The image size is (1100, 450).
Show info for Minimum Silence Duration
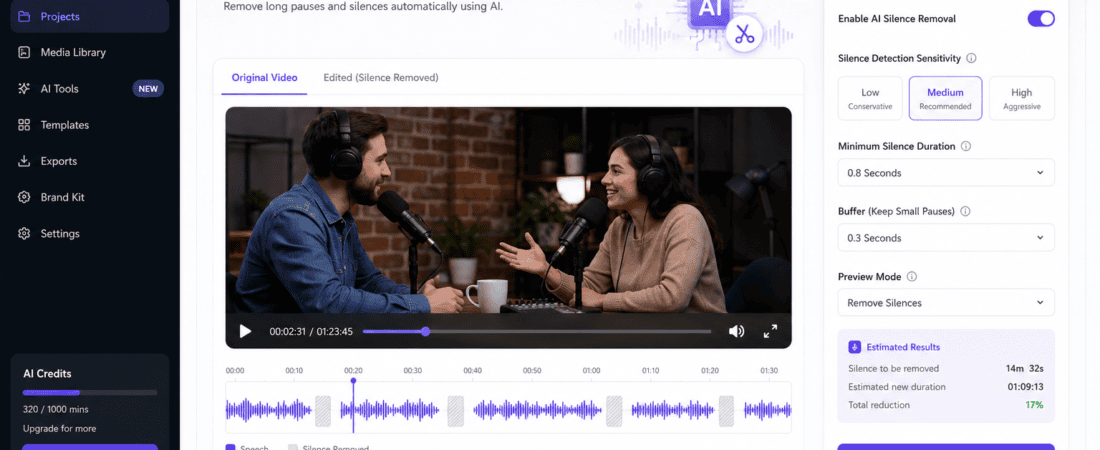click(x=965, y=147)
